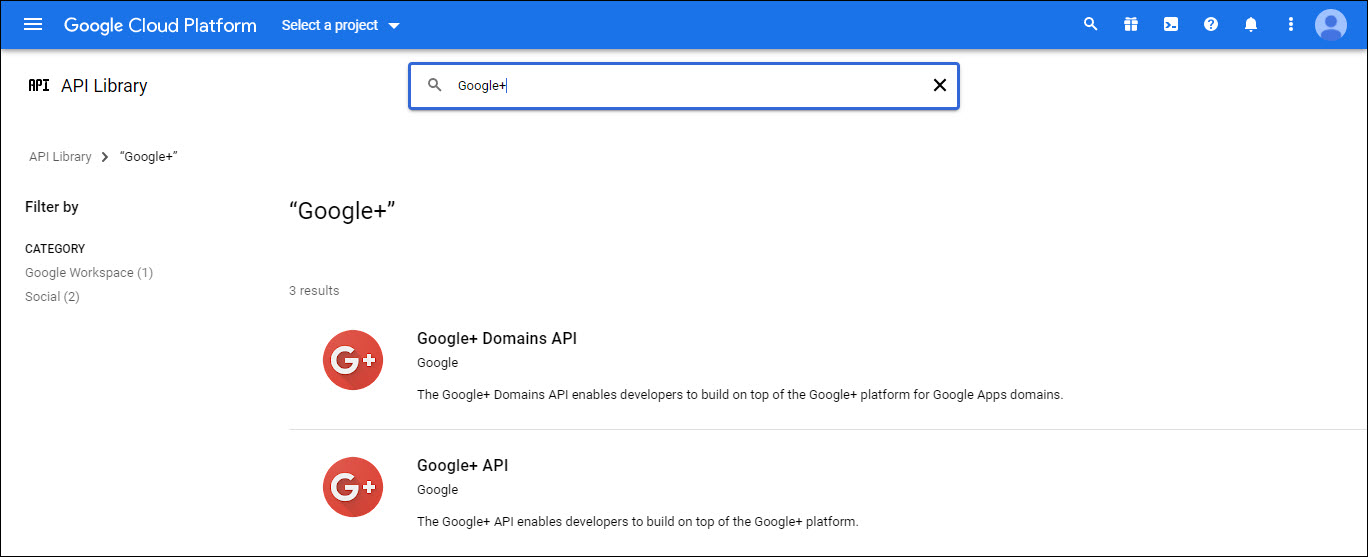Screen dimensions: 1368x557
Task: Go to API Library breadcrumb link
Action: coord(60,157)
